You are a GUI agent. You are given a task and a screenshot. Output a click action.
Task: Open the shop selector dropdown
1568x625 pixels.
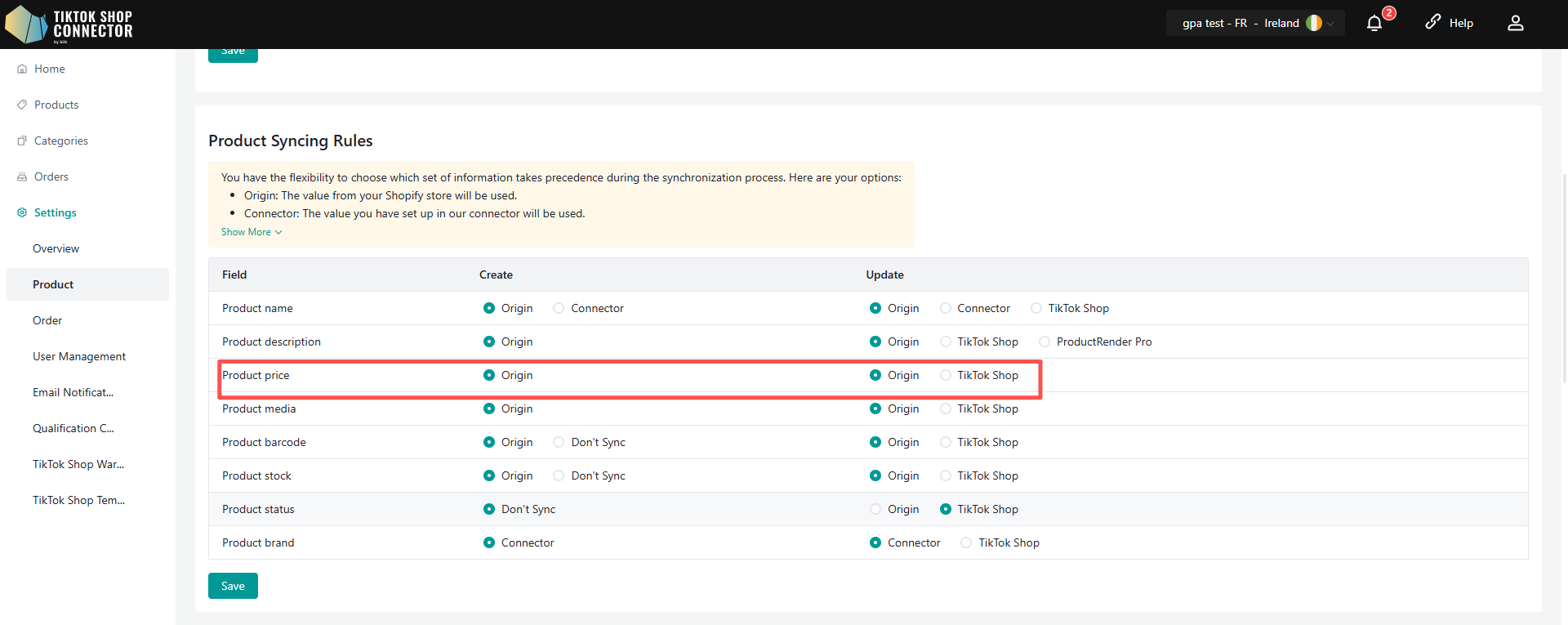coord(1255,23)
